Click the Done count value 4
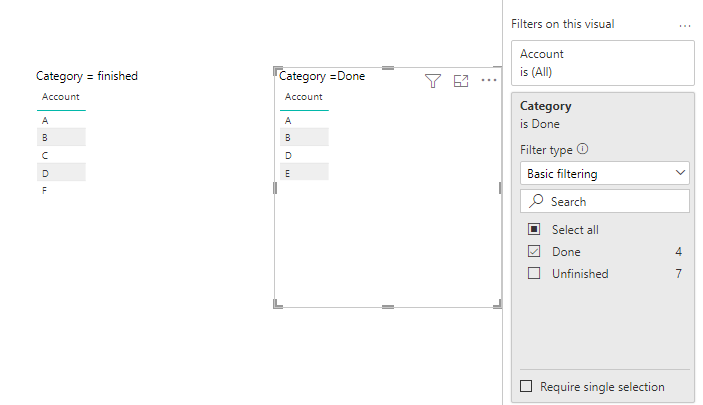This screenshot has width=703, height=405. coord(678,252)
